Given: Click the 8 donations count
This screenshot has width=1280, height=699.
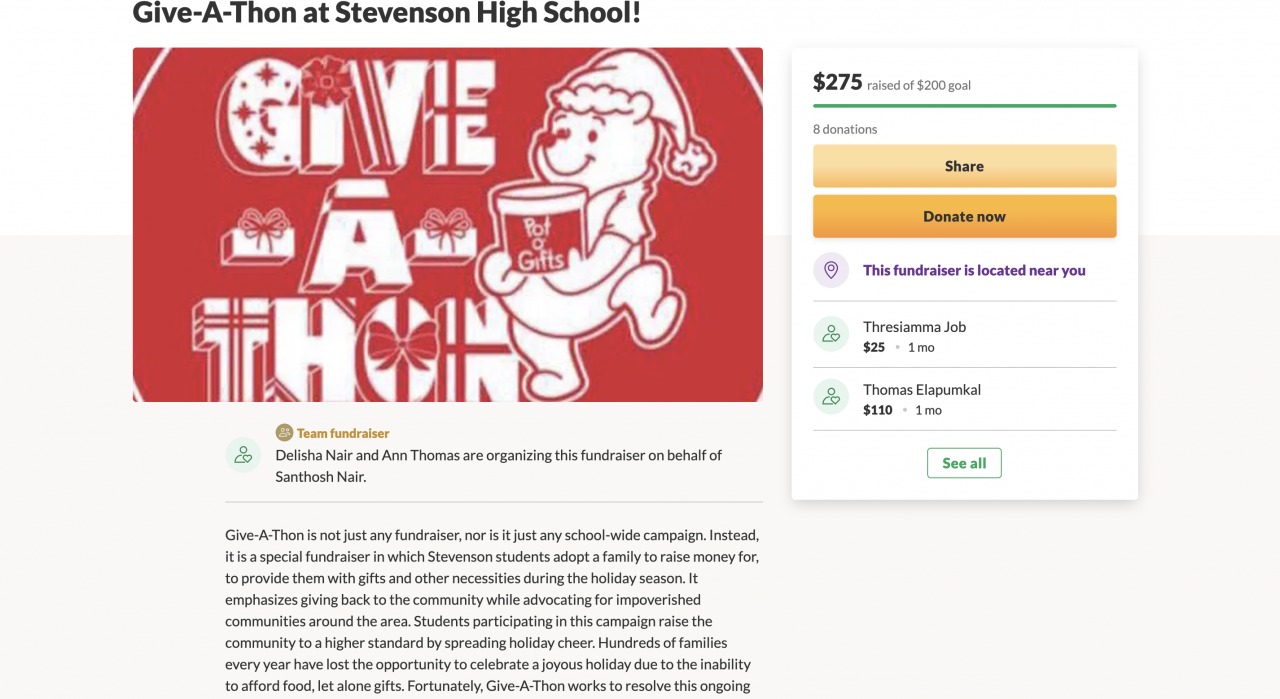Looking at the screenshot, I should (x=845, y=129).
